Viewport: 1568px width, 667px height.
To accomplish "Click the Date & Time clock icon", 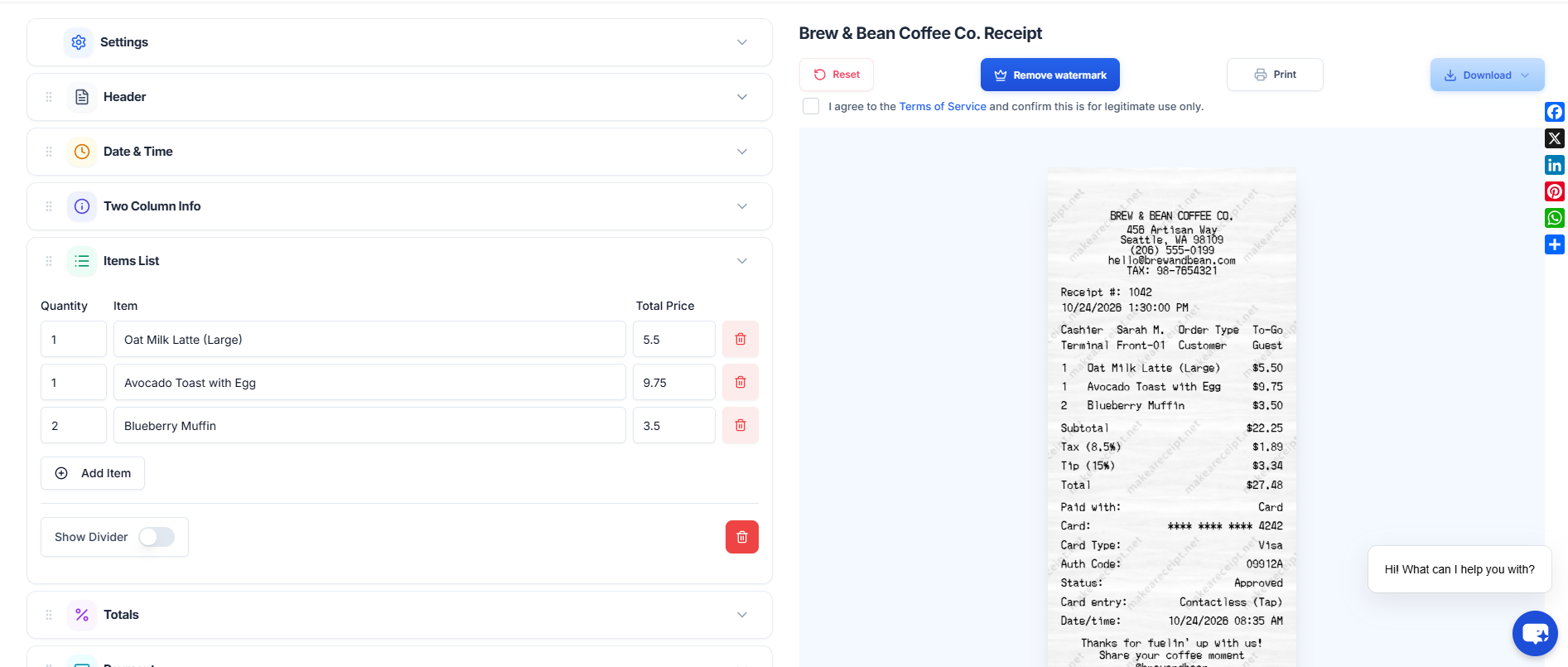I will [82, 152].
